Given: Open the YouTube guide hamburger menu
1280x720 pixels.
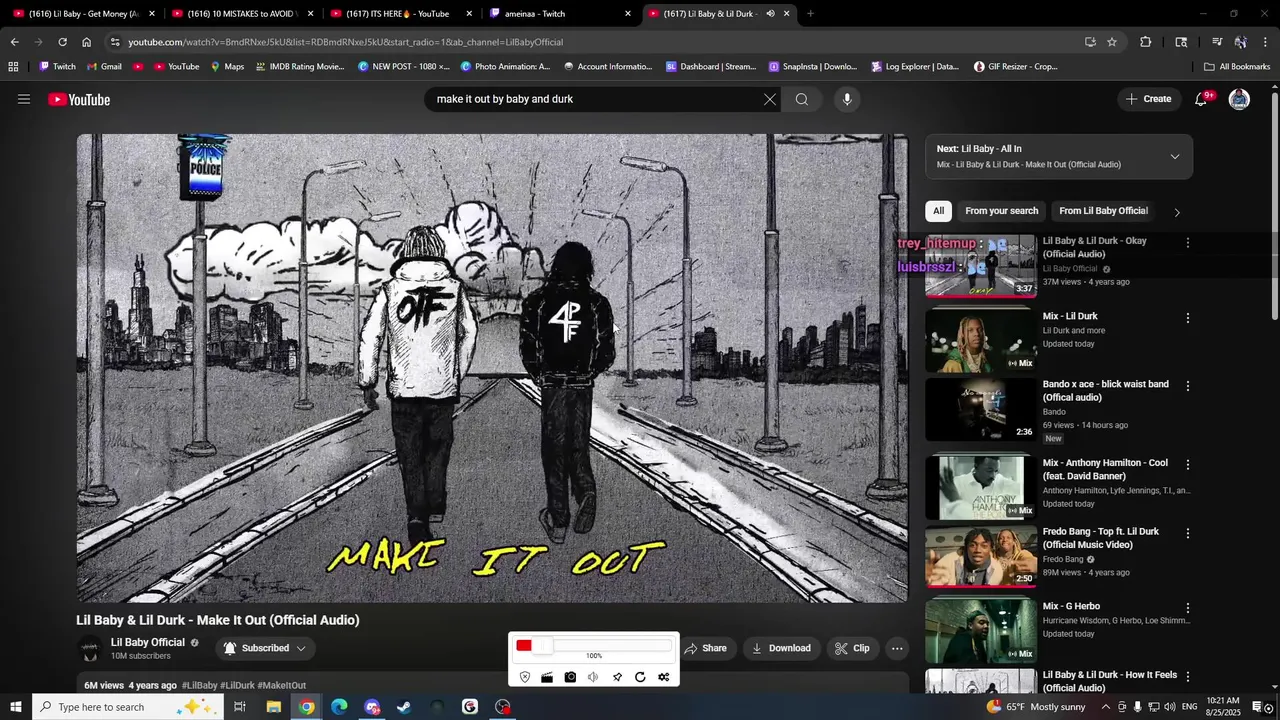Looking at the screenshot, I should pyautogui.click(x=24, y=99).
